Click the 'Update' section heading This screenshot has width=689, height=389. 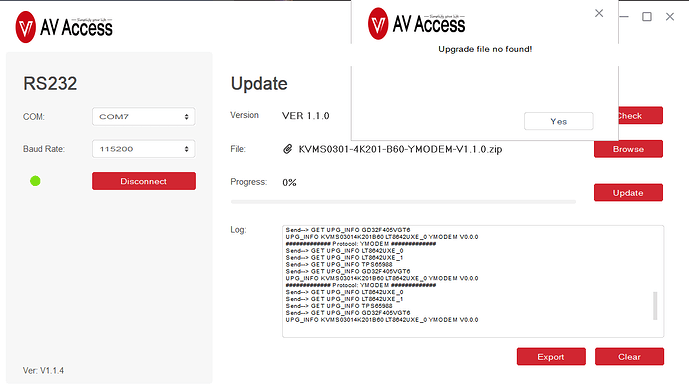click(x=259, y=84)
